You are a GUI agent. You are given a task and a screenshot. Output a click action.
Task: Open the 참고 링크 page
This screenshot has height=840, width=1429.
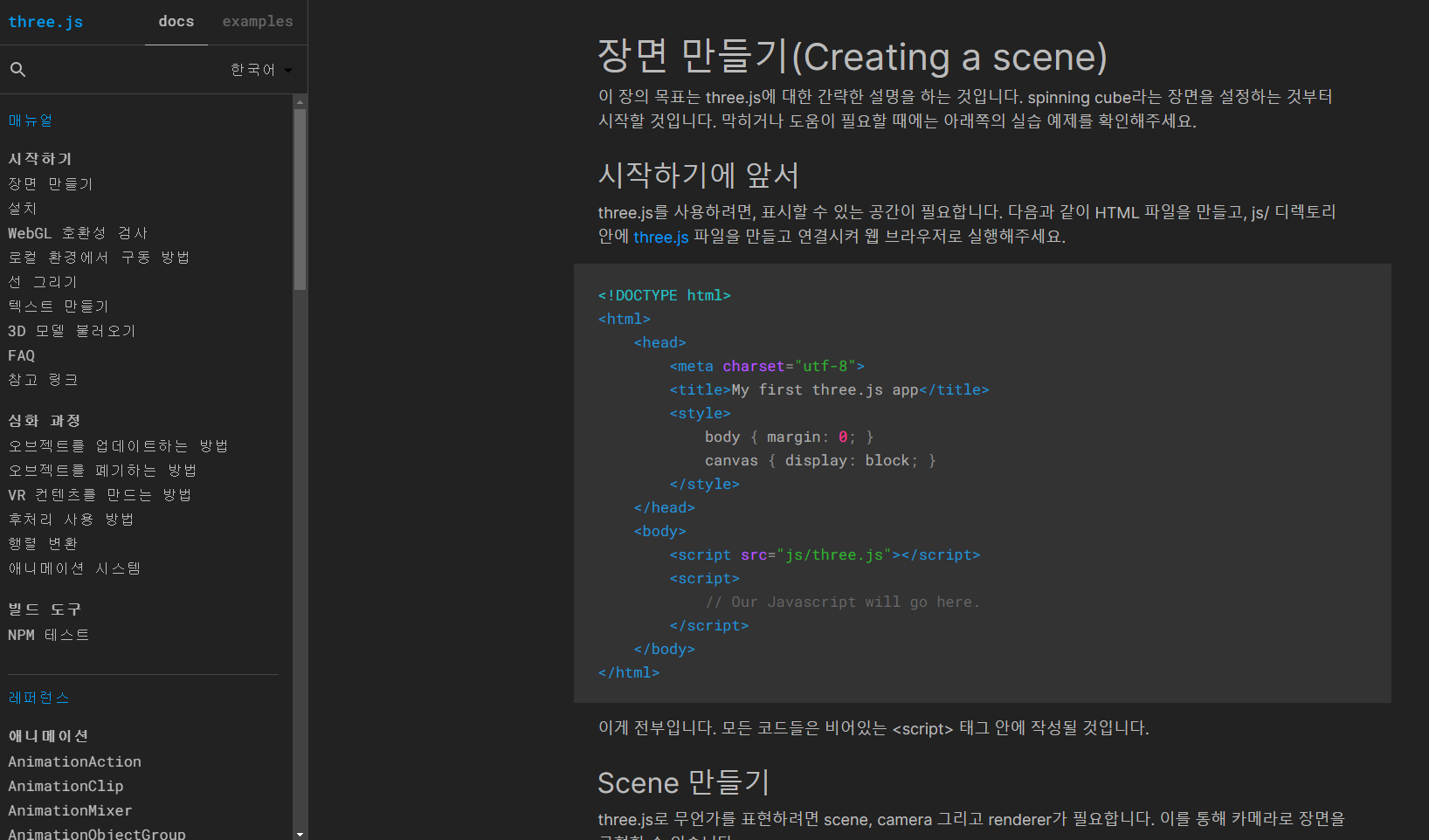pyautogui.click(x=43, y=380)
